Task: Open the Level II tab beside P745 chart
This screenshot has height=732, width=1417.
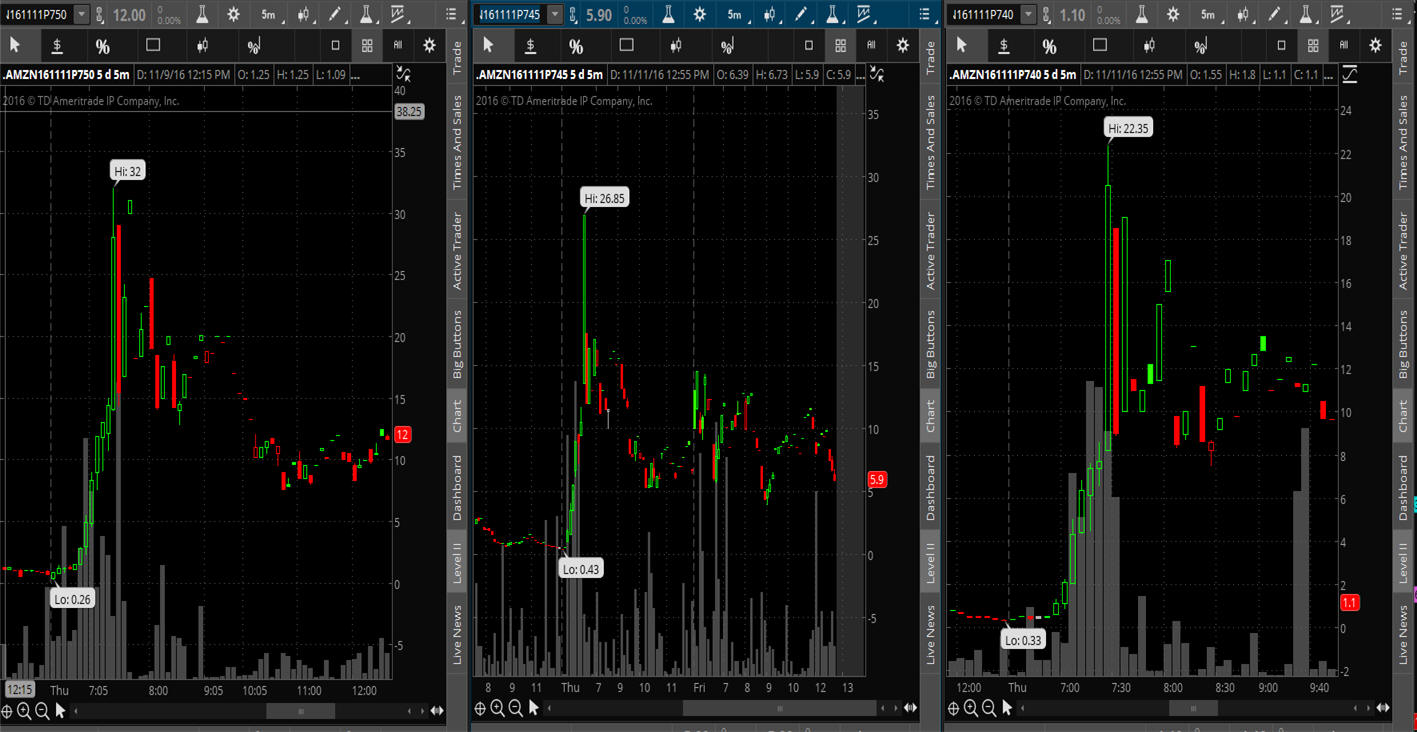Action: [x=930, y=564]
